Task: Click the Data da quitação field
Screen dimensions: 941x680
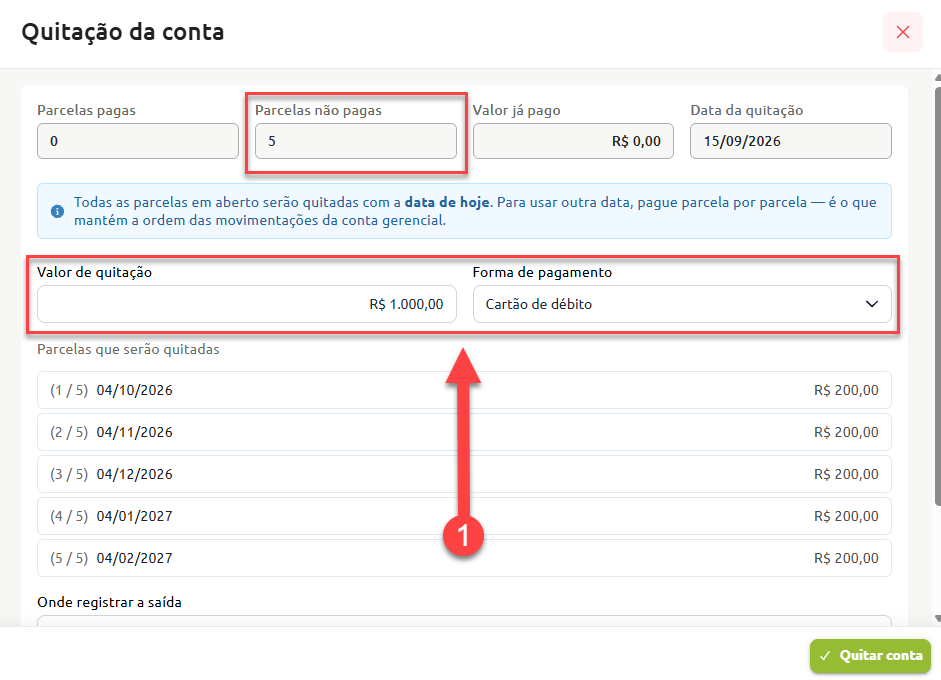Action: point(790,141)
